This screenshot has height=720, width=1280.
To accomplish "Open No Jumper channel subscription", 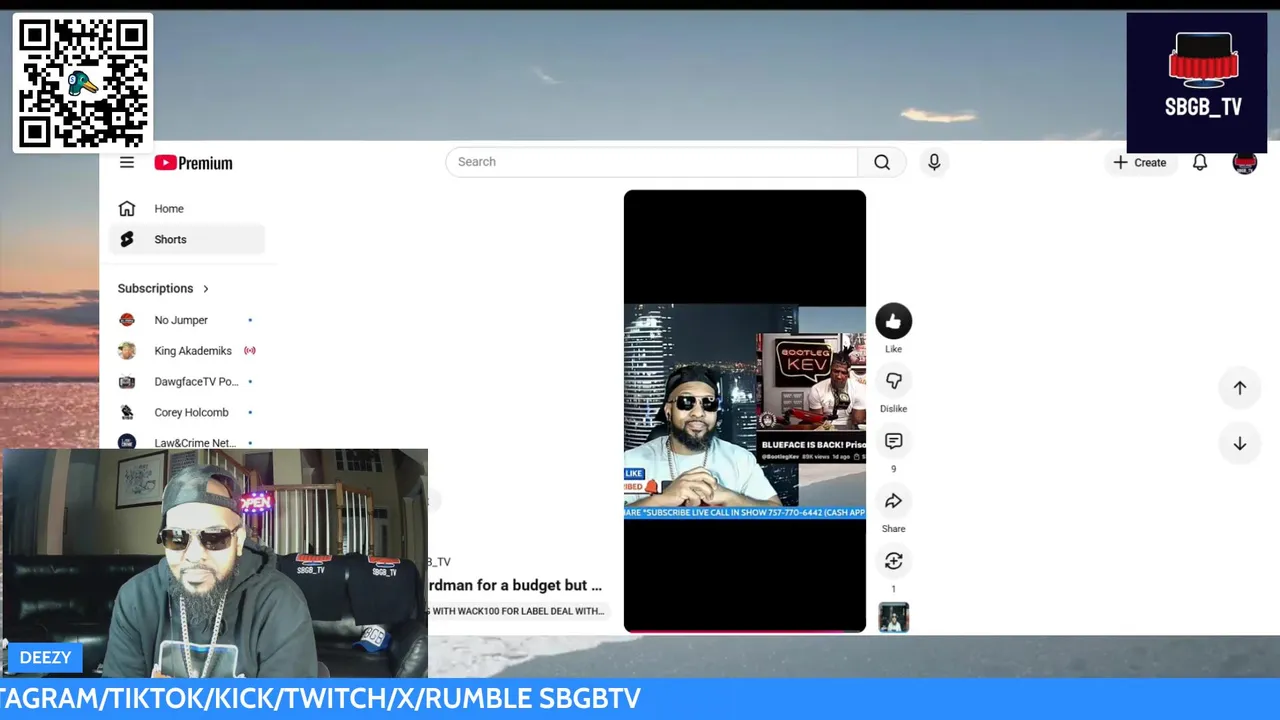I will (187, 320).
